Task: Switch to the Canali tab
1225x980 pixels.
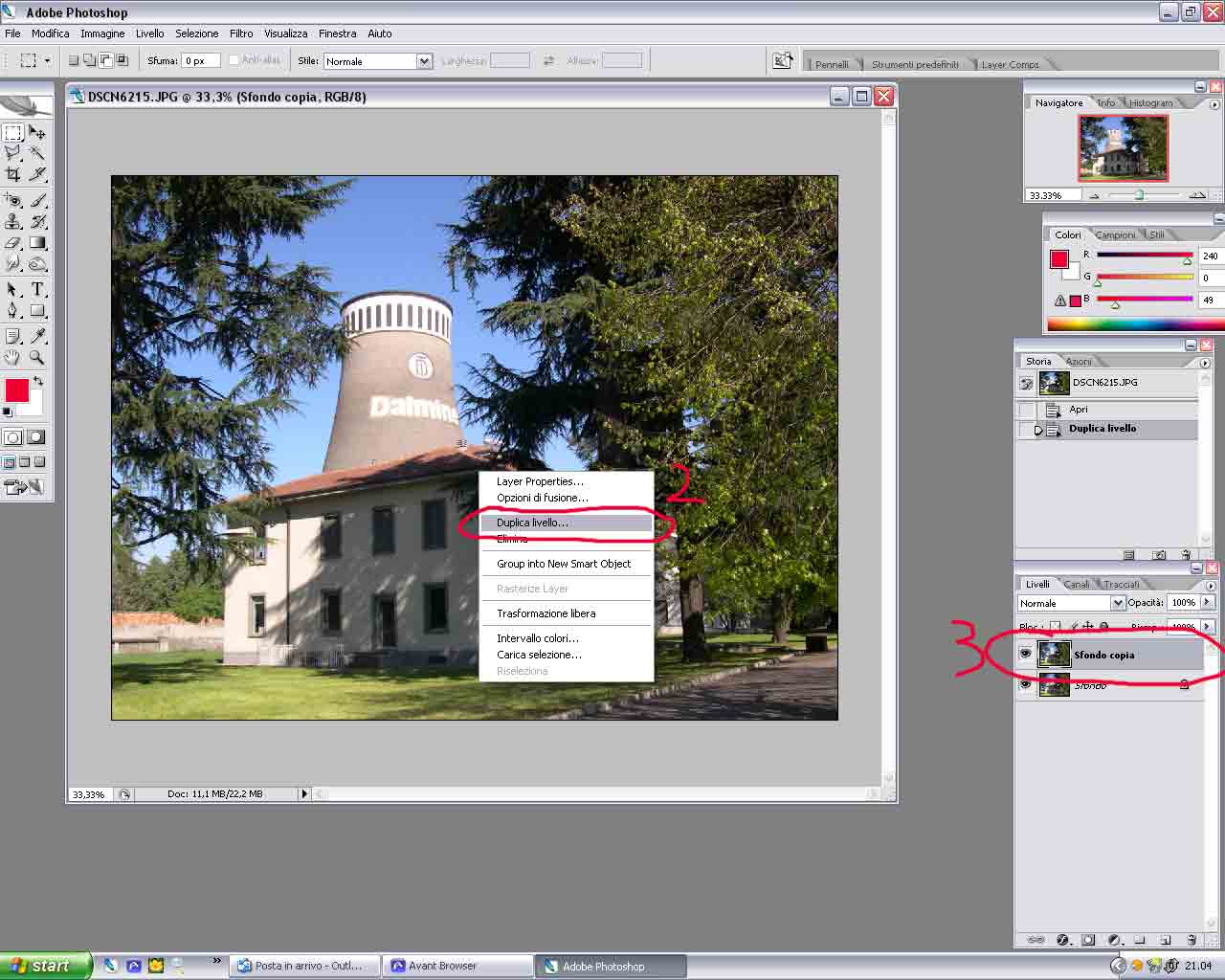Action: coord(1077,584)
